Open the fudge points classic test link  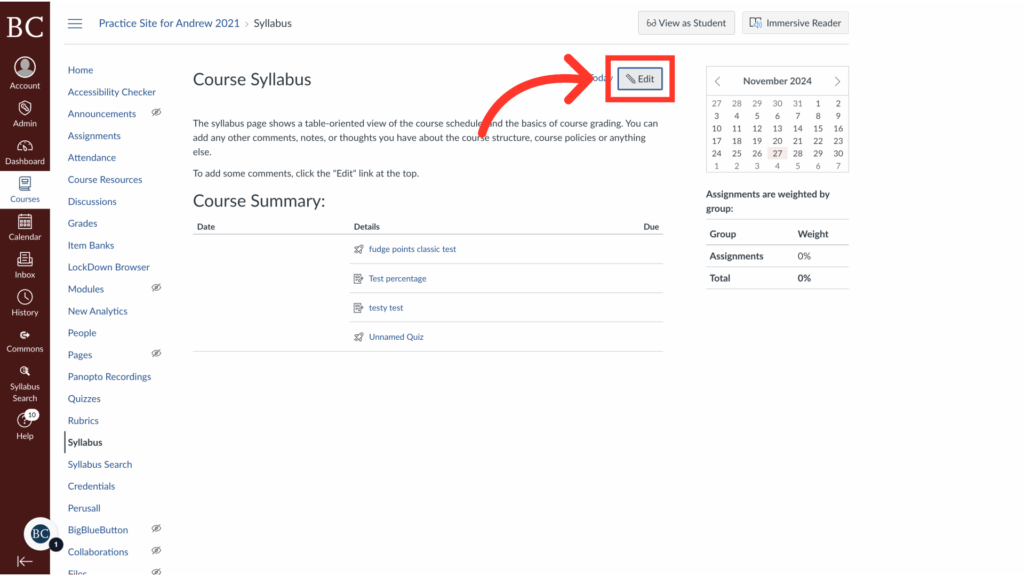click(x=412, y=249)
